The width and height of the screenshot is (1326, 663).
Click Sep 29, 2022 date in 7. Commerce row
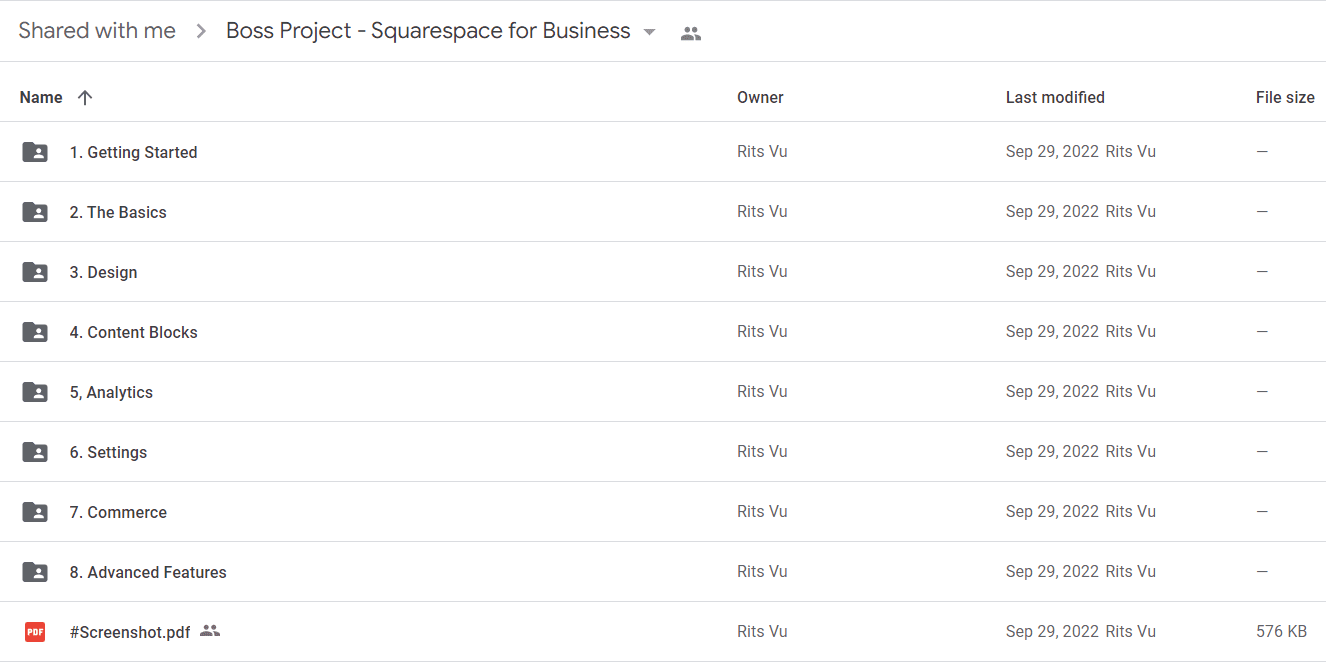point(1052,512)
